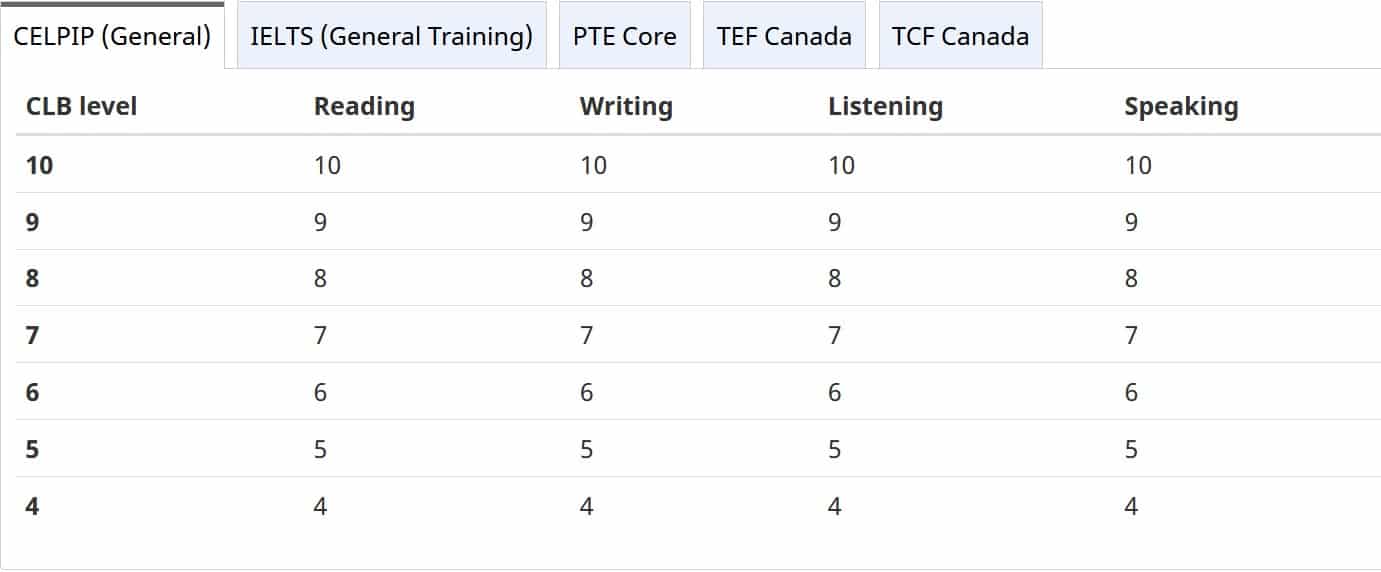Select the CLB level 6 row label

[x=33, y=392]
